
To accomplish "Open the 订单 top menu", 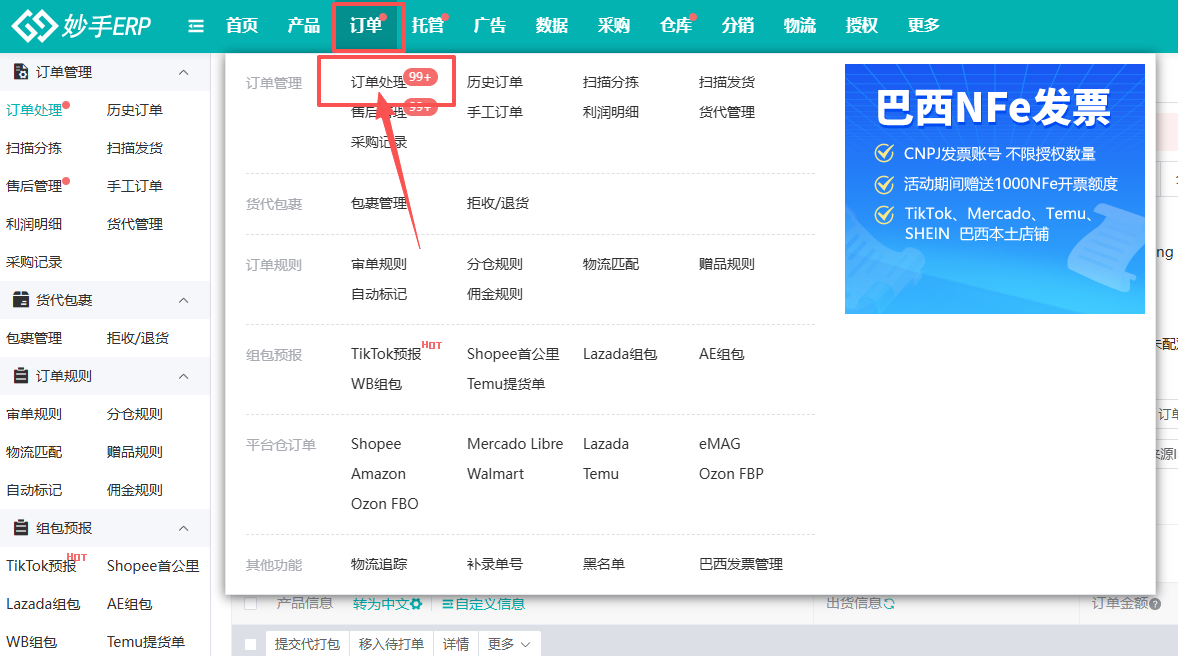I will (366, 26).
